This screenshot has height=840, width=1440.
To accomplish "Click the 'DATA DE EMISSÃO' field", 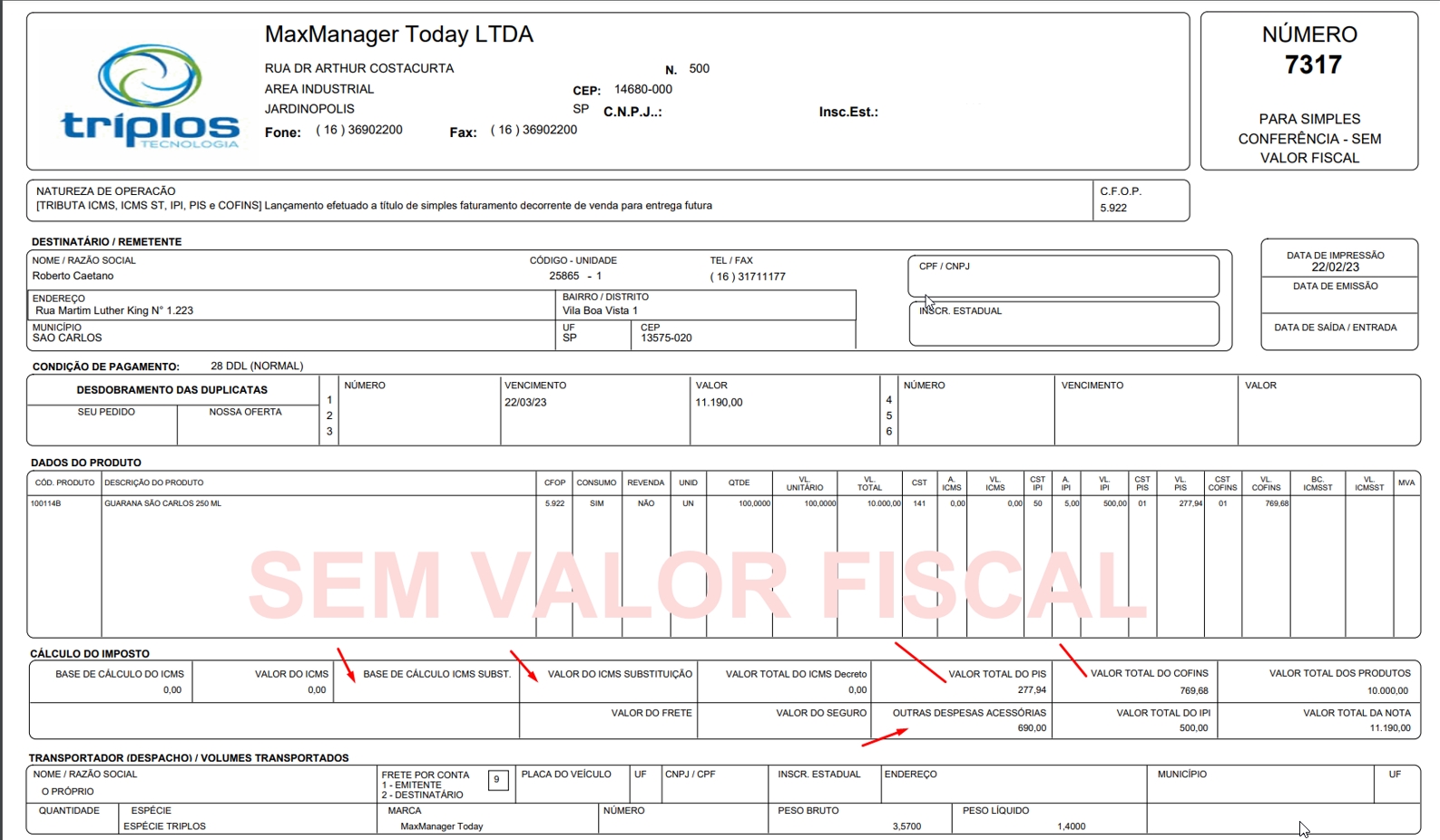I will coord(1339,295).
